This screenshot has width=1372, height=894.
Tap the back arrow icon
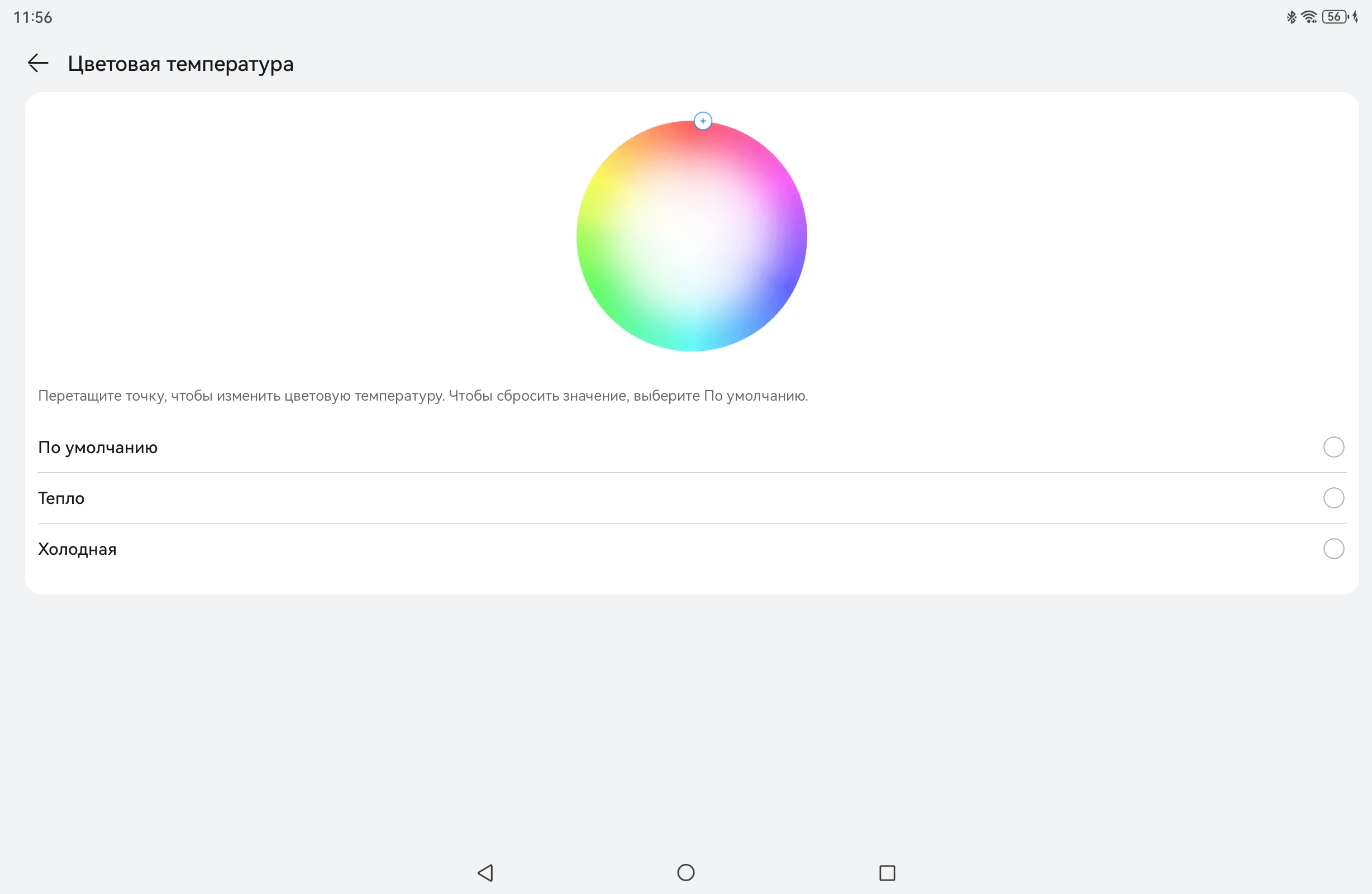[38, 63]
